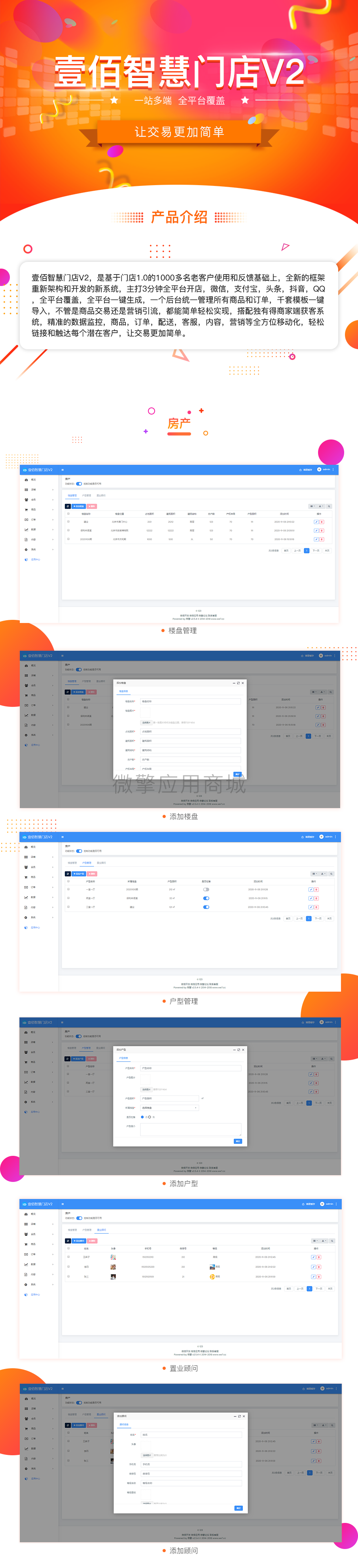Toggle 功能状态 switch in 楼盘管理 screenshot
This screenshot has width=358, height=1568.
click(x=79, y=484)
